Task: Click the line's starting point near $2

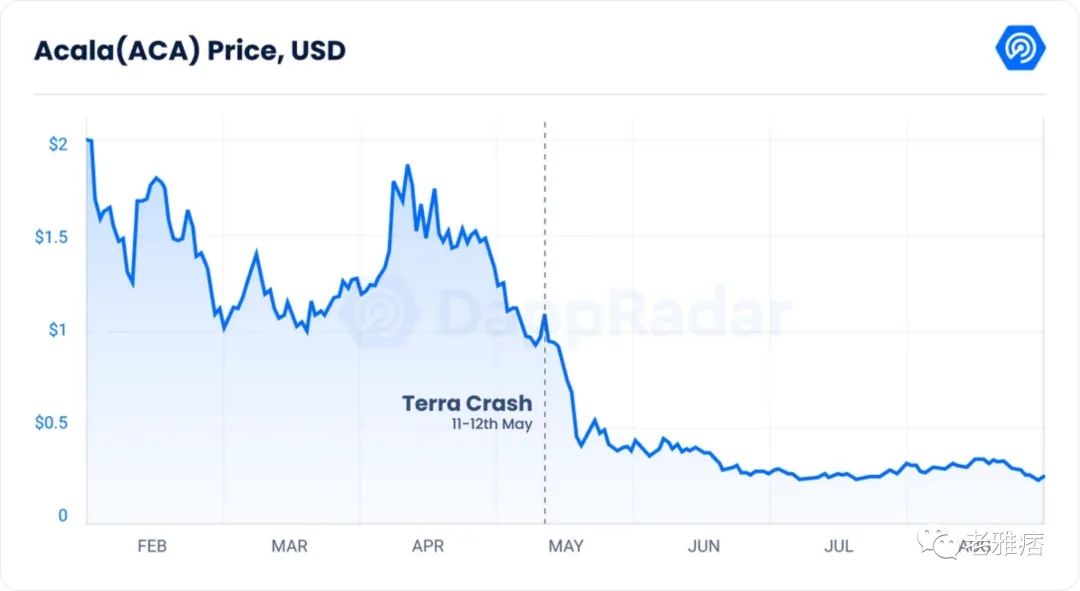Action: [x=88, y=140]
